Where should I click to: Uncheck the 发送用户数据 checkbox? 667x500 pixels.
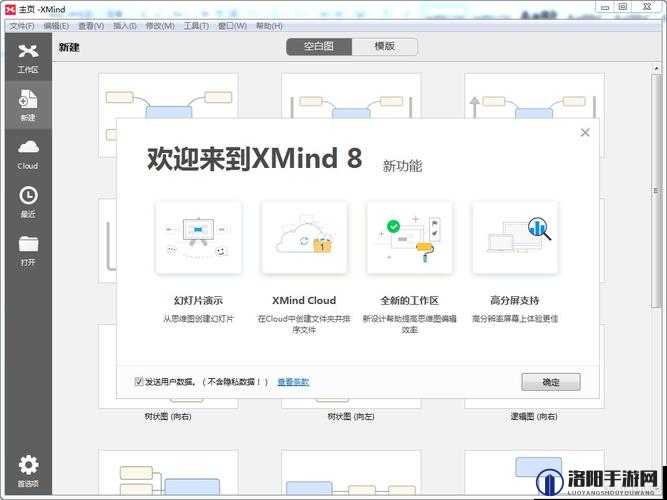click(x=139, y=381)
